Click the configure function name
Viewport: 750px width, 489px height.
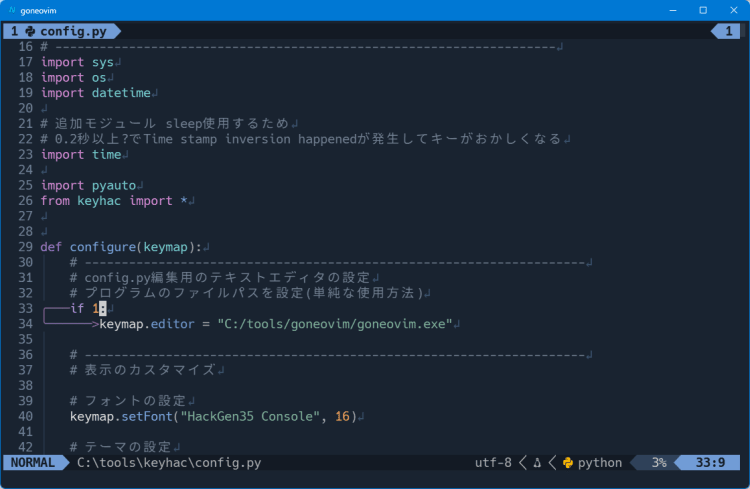pos(103,247)
